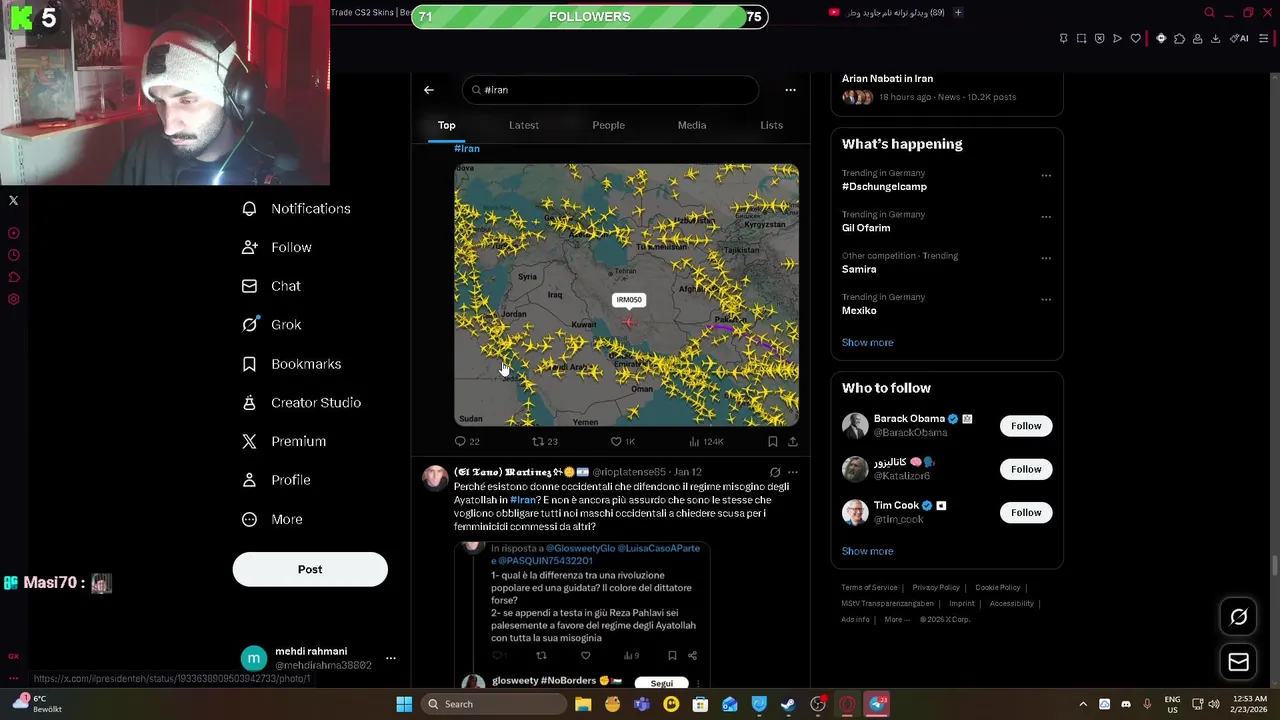Open options for #Dschungelcamp trend

click(1046, 176)
